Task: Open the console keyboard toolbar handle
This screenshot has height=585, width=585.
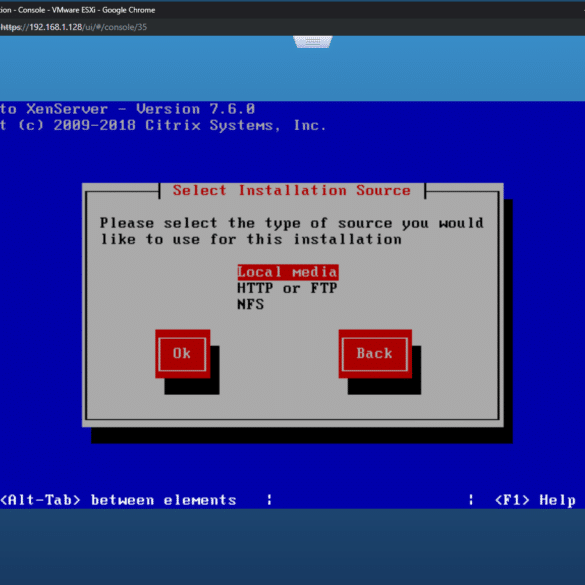Action: [313, 42]
